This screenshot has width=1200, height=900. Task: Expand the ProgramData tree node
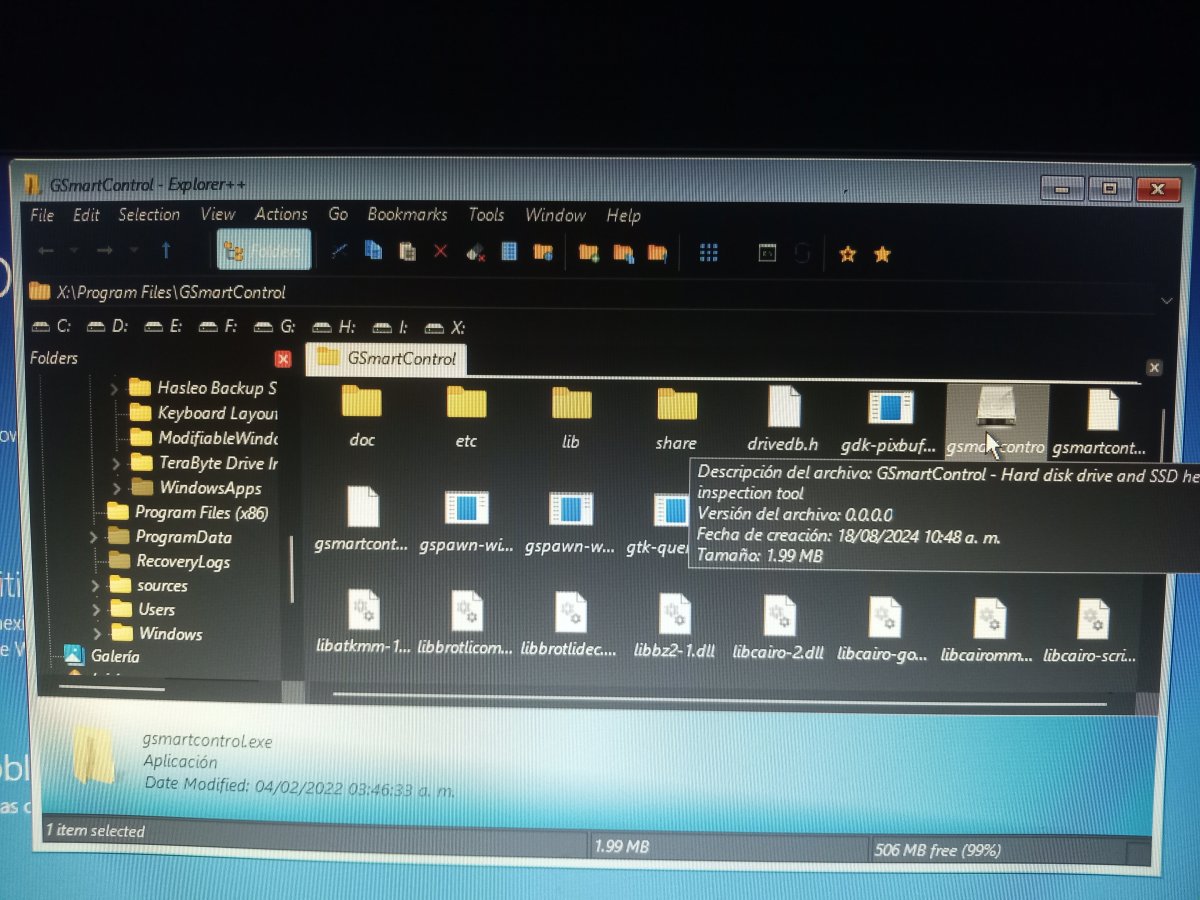tap(93, 537)
